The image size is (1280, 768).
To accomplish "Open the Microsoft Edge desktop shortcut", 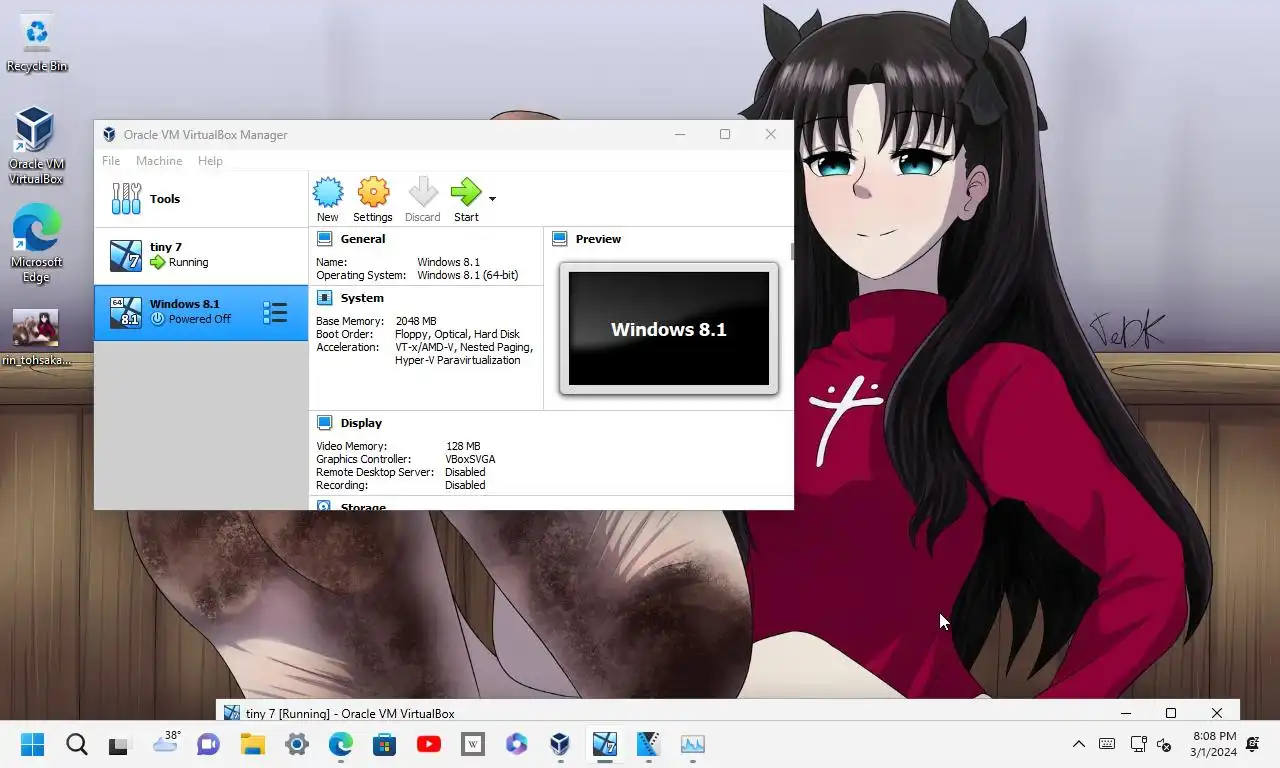I will pos(36,245).
